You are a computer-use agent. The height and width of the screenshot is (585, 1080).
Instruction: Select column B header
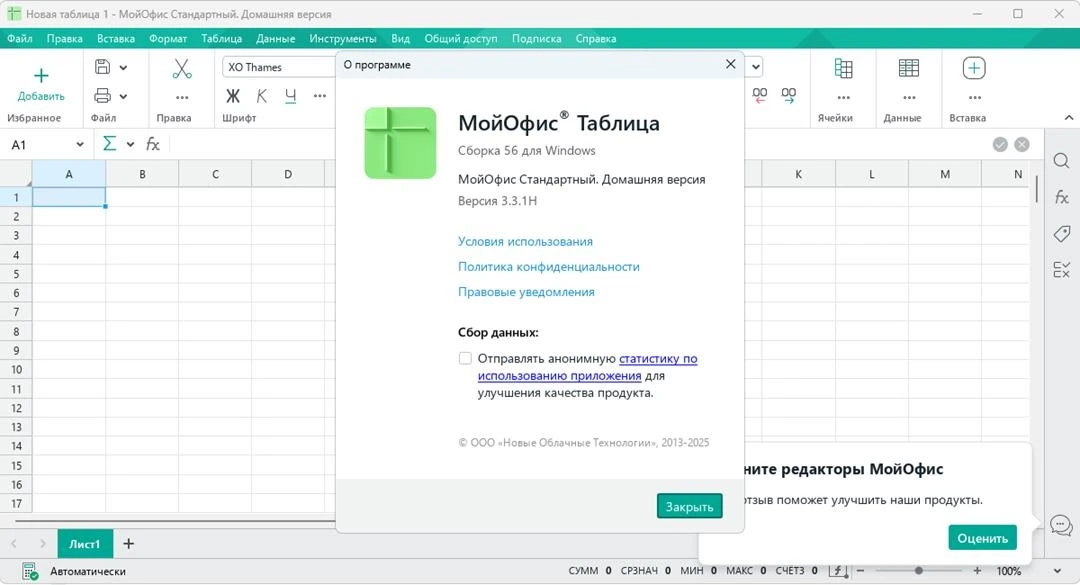tap(143, 174)
